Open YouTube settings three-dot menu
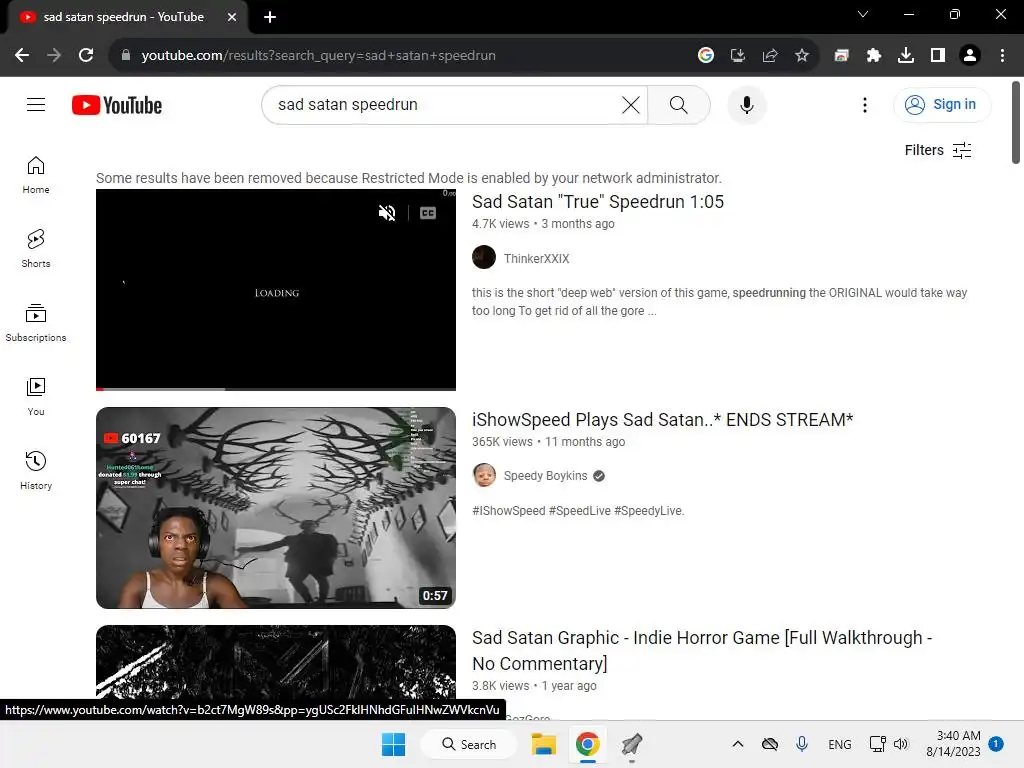The width and height of the screenshot is (1024, 768). tap(865, 104)
